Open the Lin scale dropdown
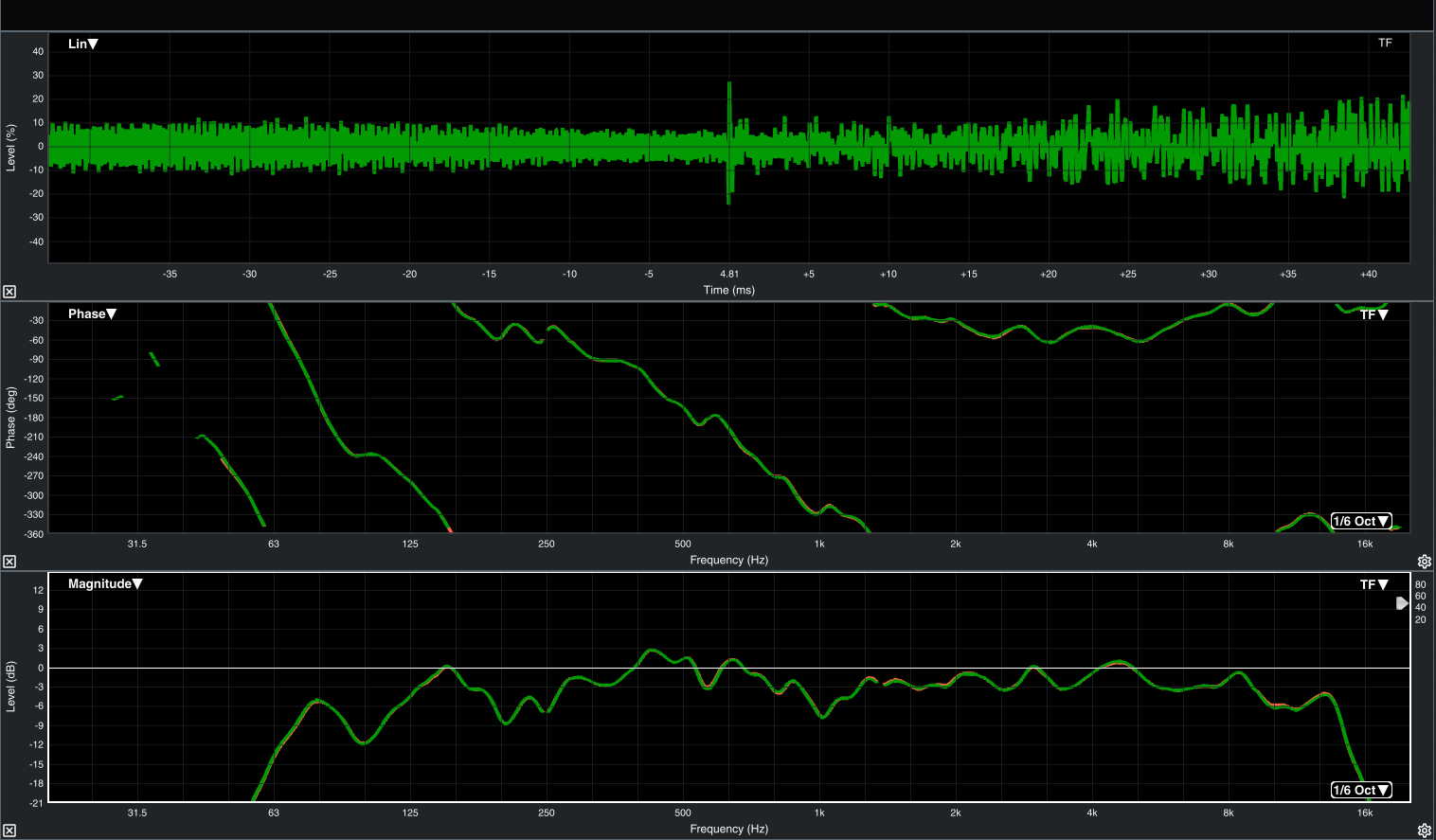The height and width of the screenshot is (840, 1436). tap(83, 44)
